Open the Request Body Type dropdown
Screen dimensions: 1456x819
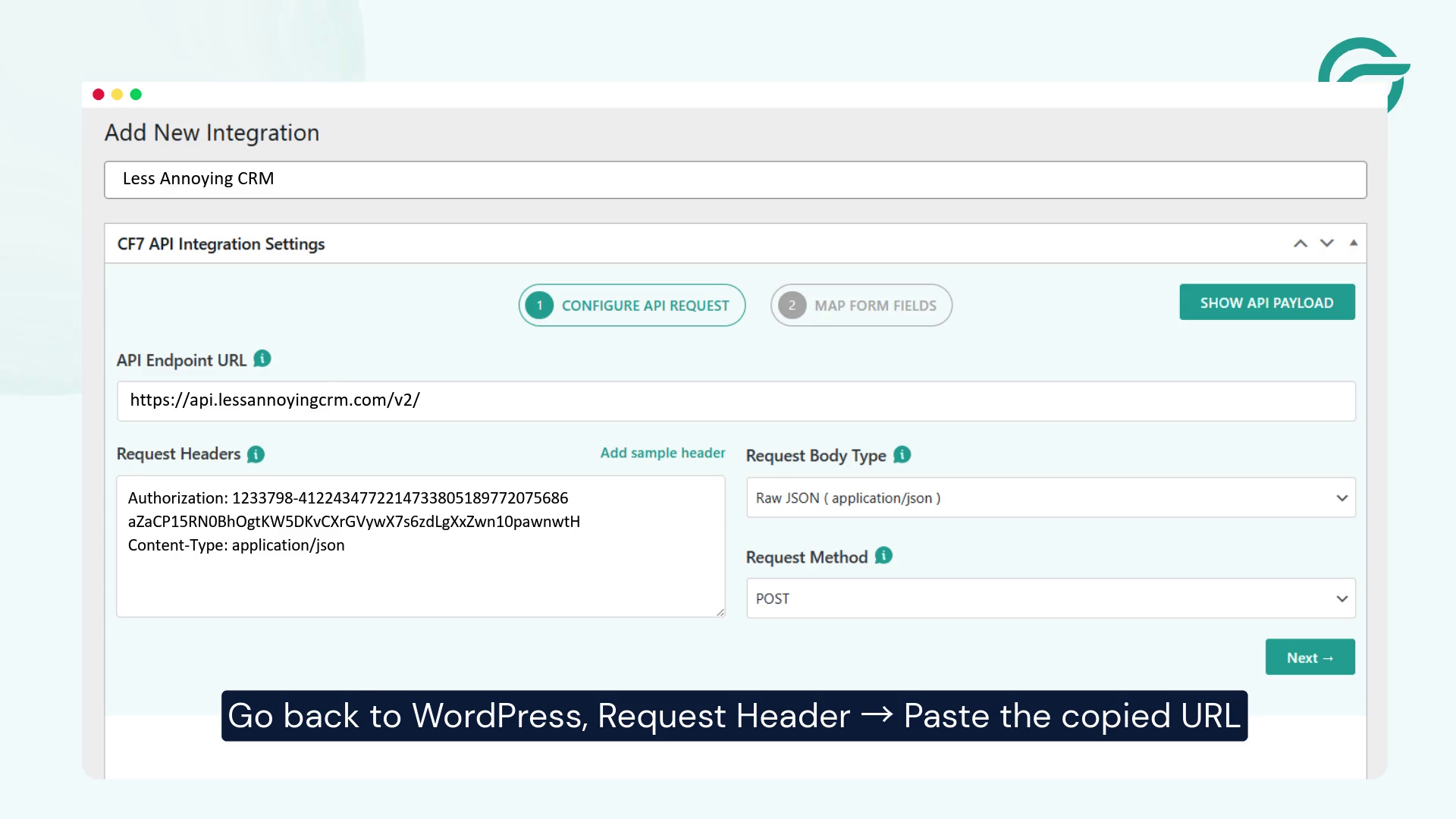1051,497
